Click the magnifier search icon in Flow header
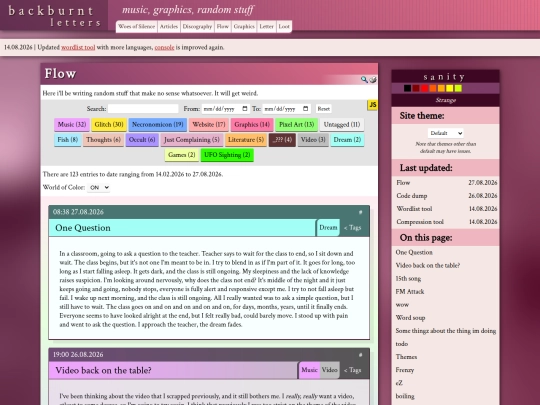Image resolution: width=540 pixels, height=405 pixels. point(364,80)
